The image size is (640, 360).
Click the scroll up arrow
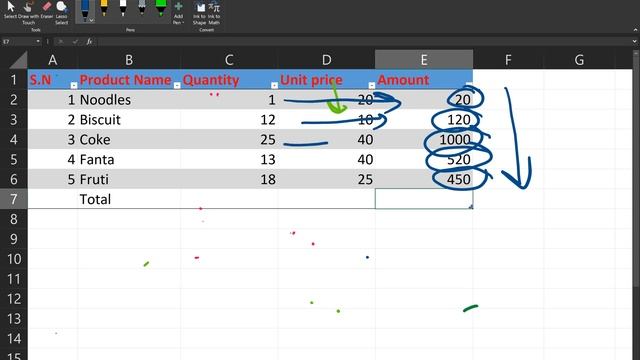point(636,53)
